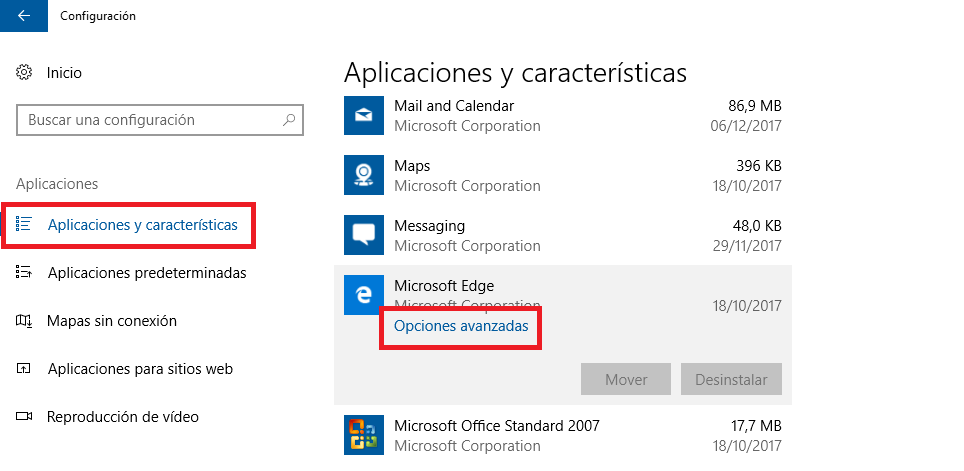The image size is (964, 471).
Task: Select the Microsoft Edge entry name
Action: (444, 286)
